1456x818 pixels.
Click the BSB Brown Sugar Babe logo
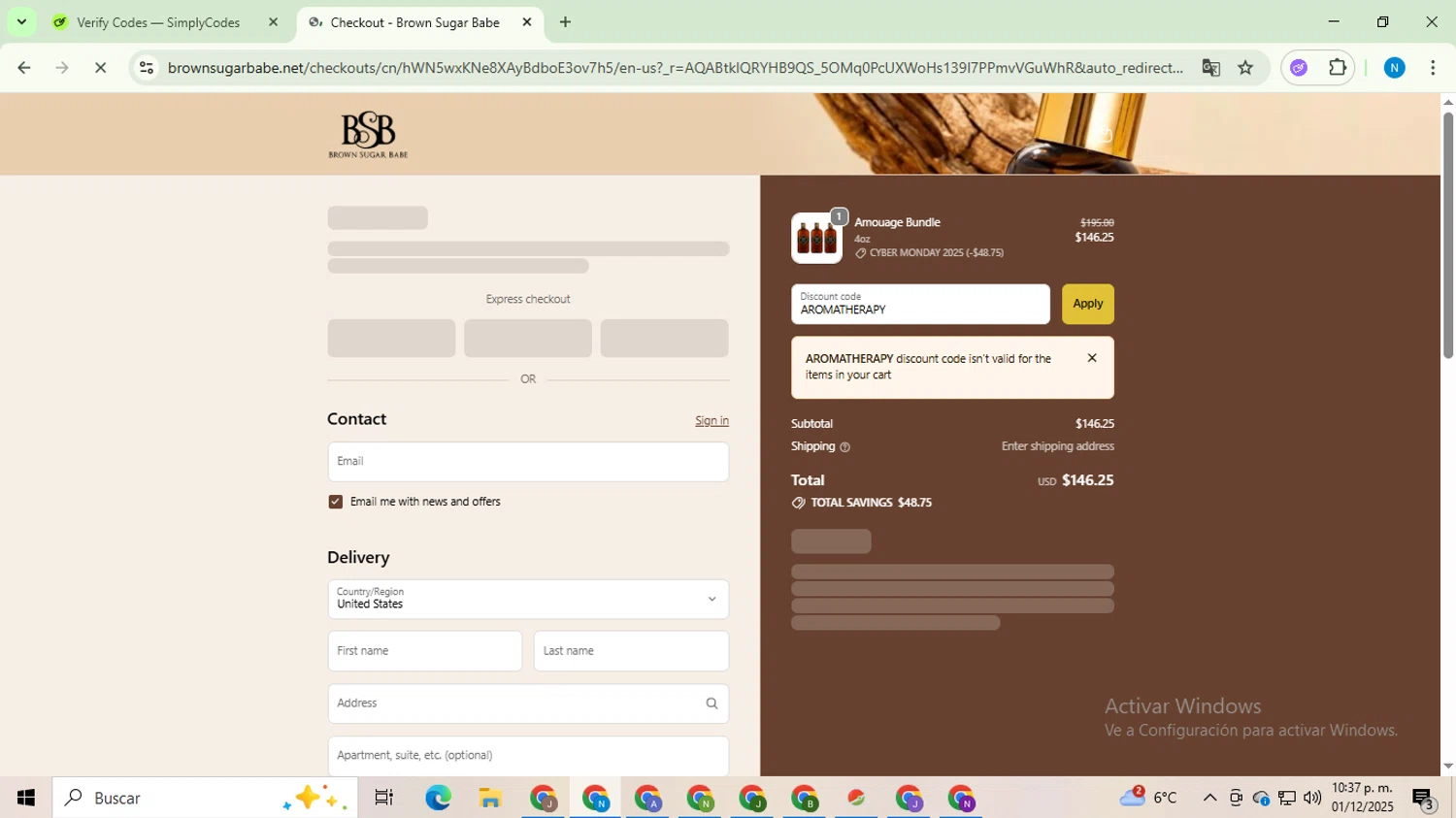[x=368, y=134]
